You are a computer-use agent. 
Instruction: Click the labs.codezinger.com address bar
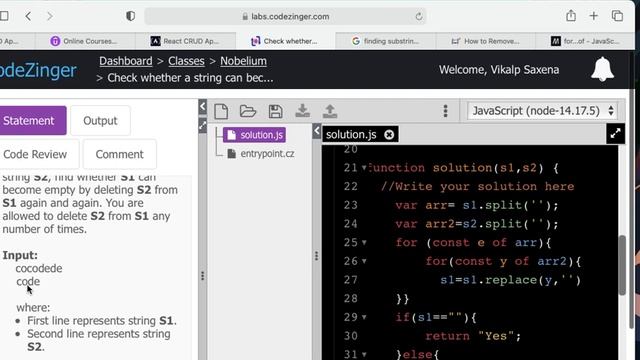point(285,16)
